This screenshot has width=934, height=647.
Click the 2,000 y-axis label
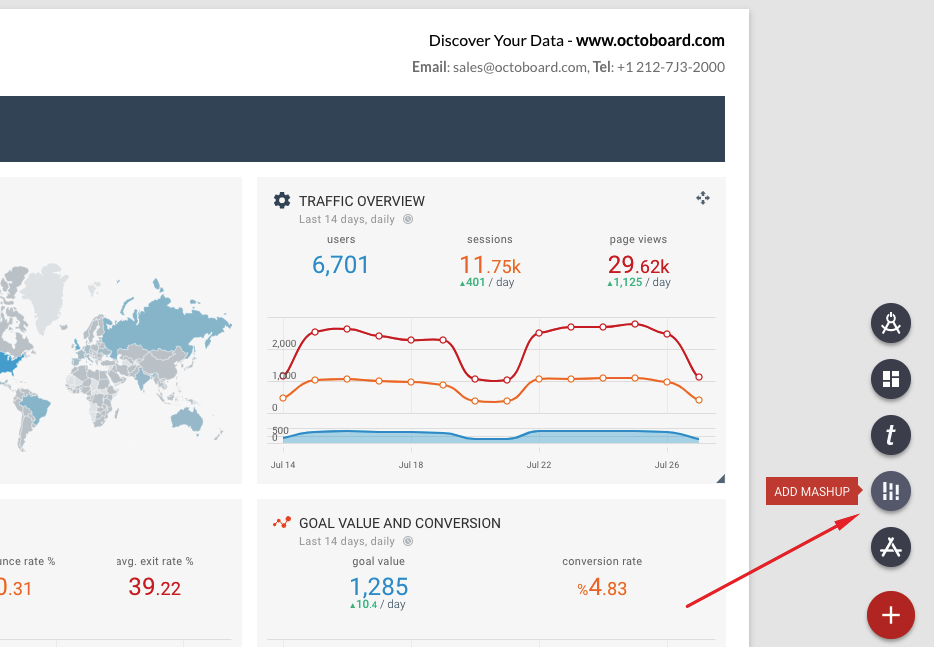[x=284, y=344]
